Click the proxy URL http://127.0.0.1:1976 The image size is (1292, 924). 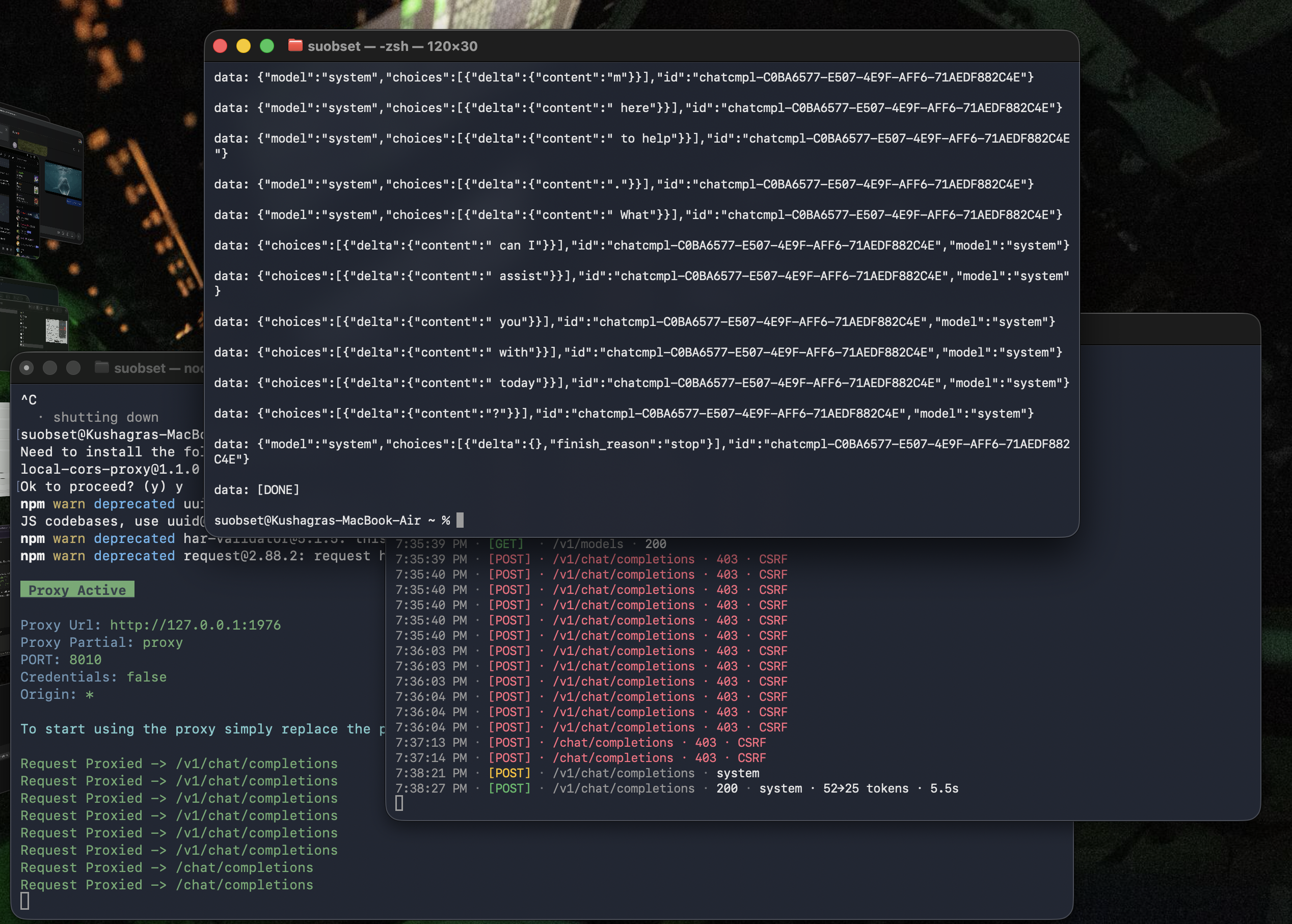coord(195,624)
